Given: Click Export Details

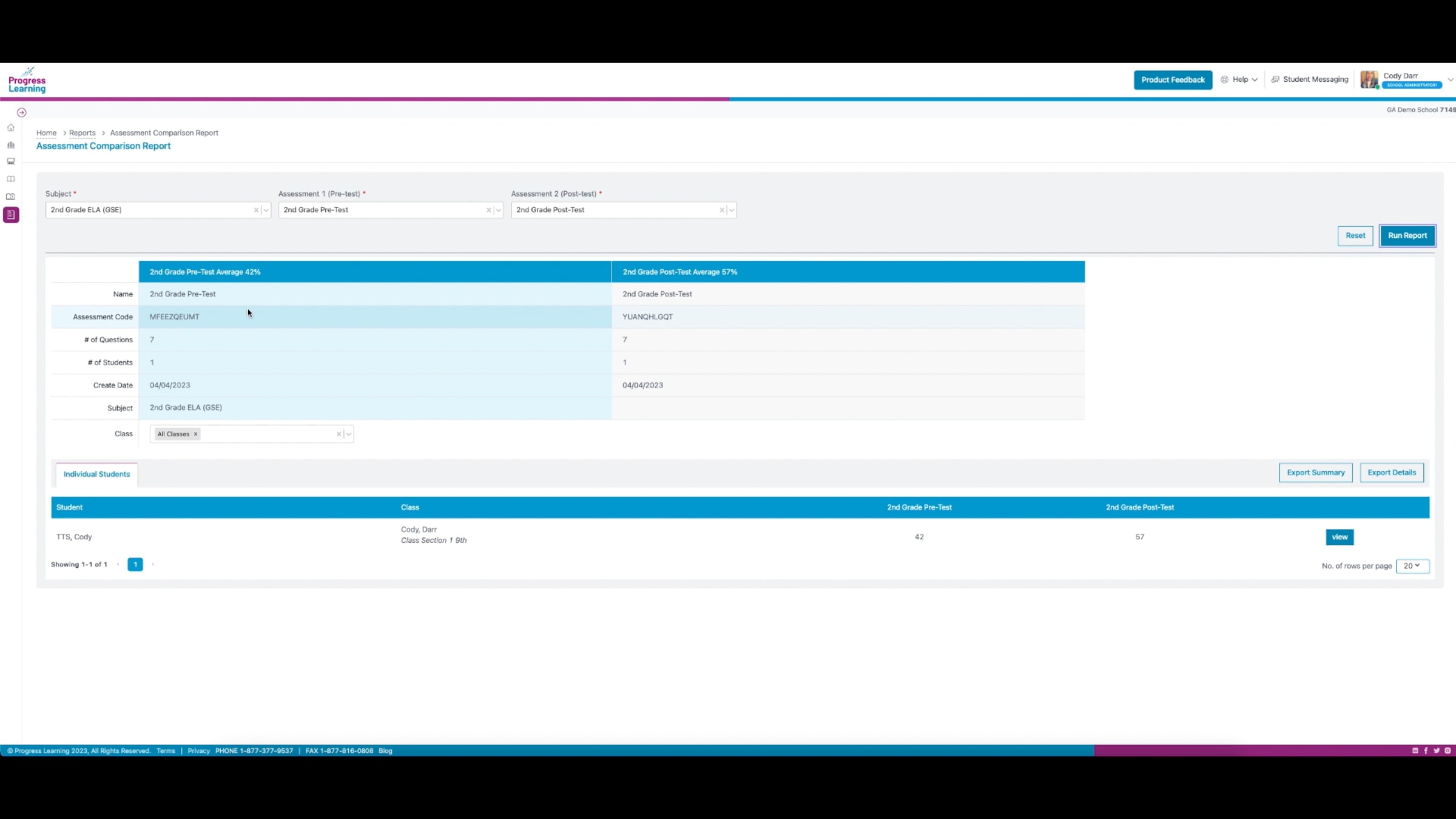Looking at the screenshot, I should click(1392, 473).
